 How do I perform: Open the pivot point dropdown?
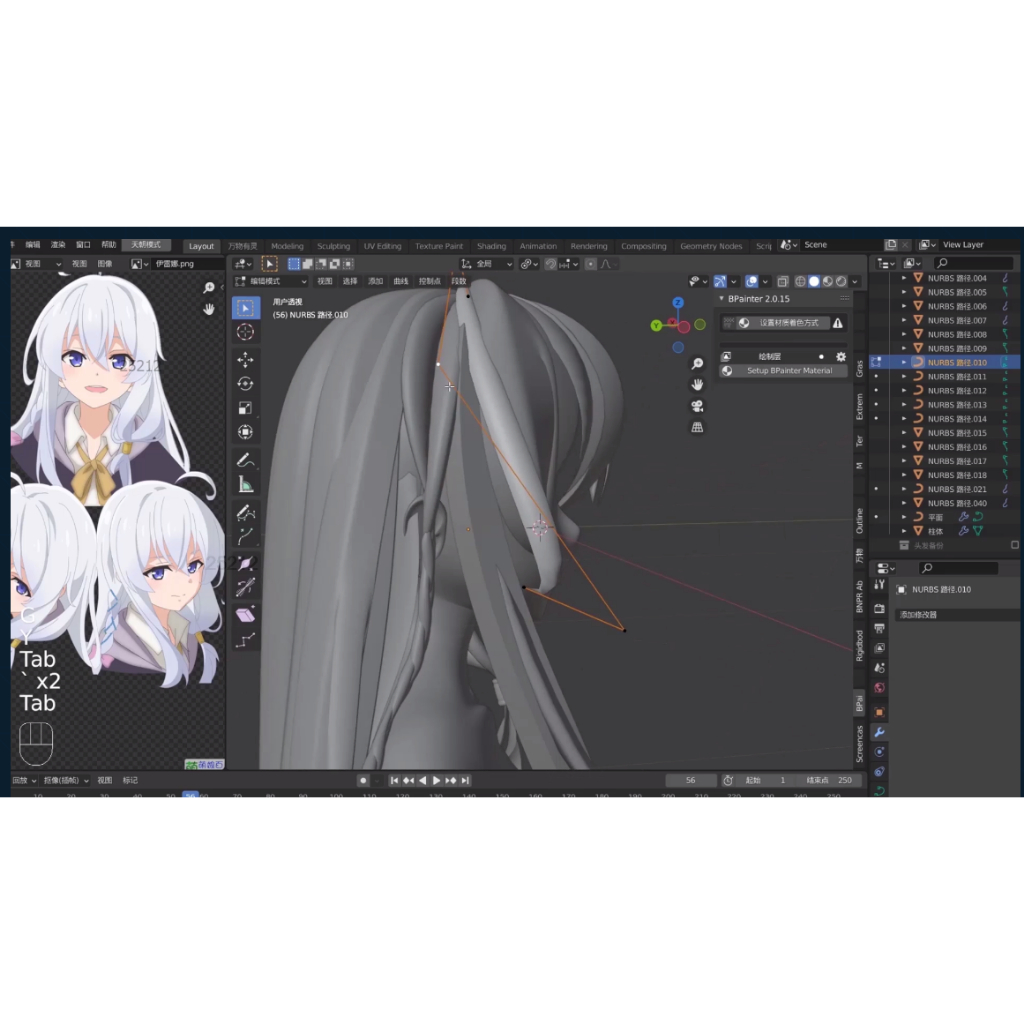click(x=529, y=264)
